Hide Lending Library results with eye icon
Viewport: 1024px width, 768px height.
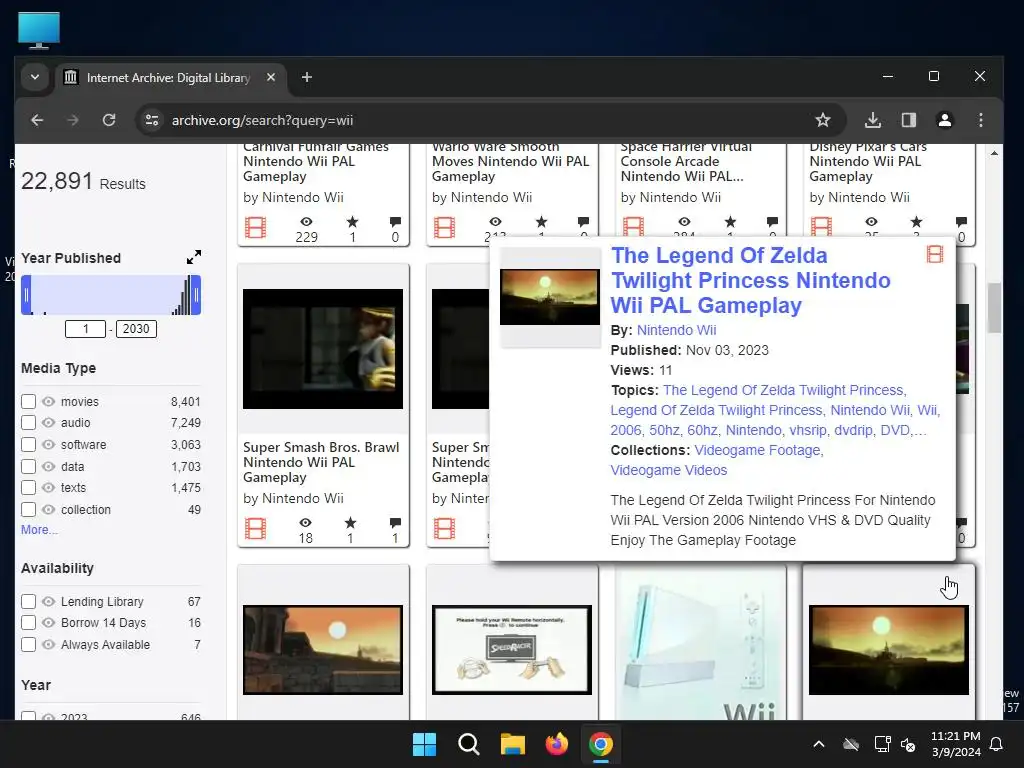tap(48, 601)
